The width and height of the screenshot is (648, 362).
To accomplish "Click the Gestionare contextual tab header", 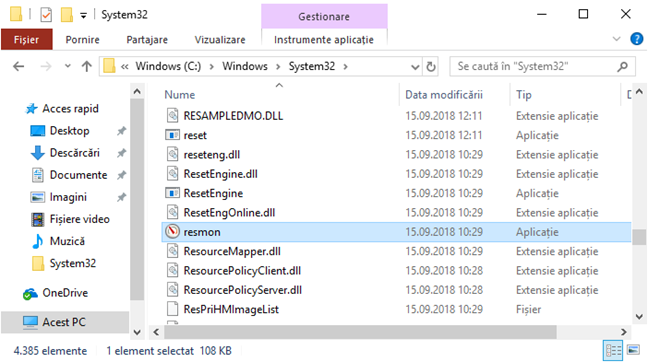I will point(324,17).
